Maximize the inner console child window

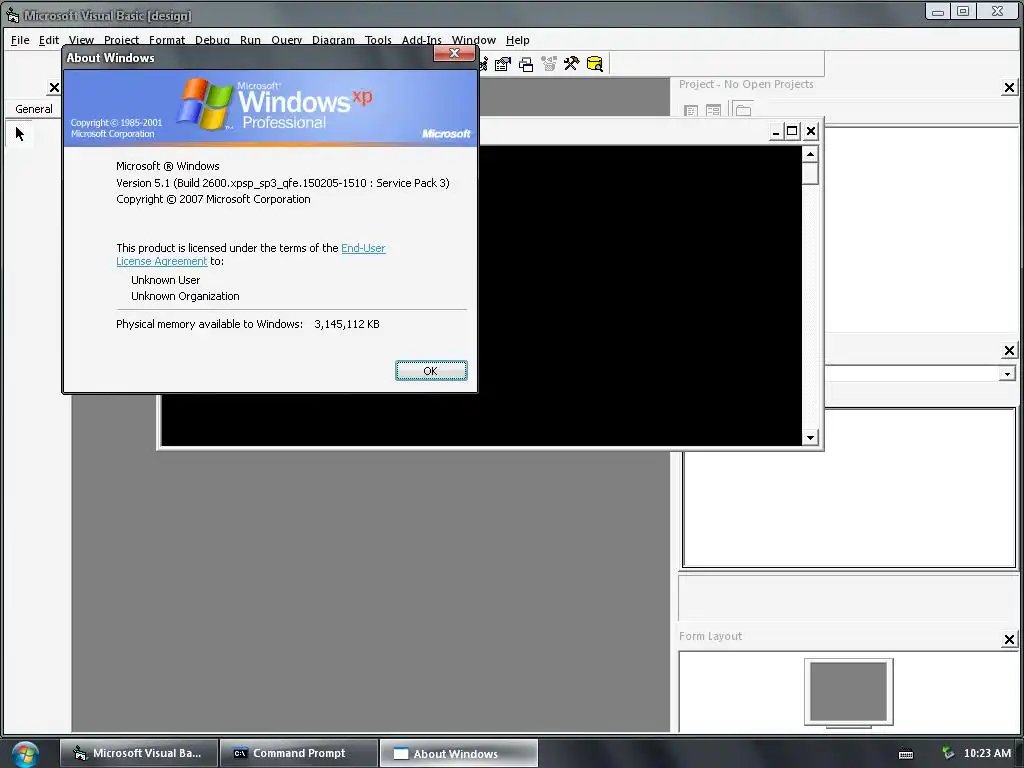[792, 131]
